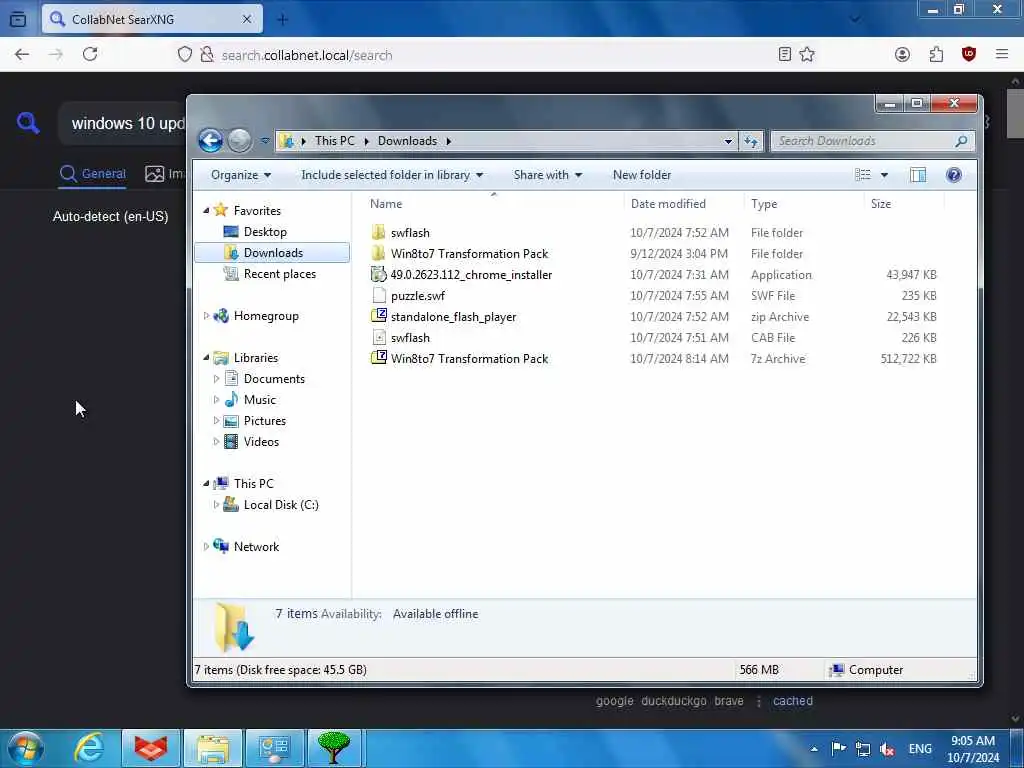Click the browser Back arrow
1024x768 pixels.
point(22,55)
